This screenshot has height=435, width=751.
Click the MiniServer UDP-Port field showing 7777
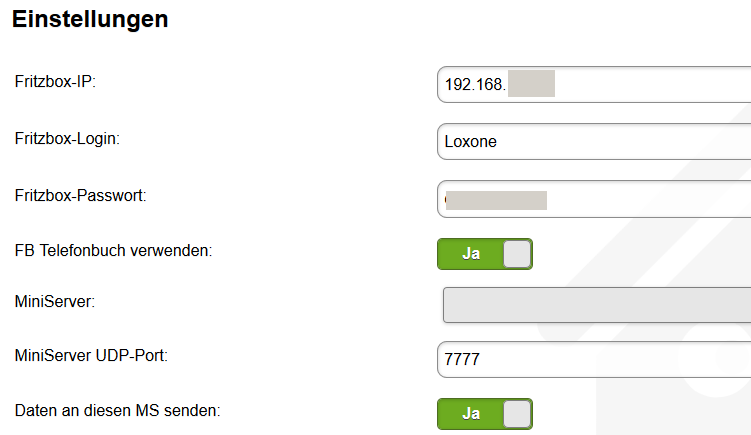tap(600, 359)
